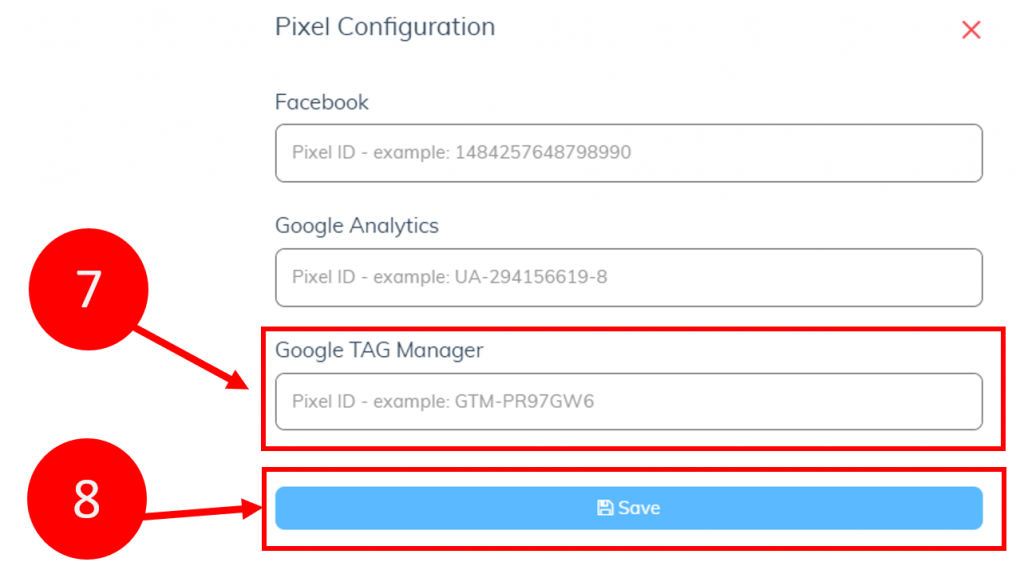Screen dimensions: 1024x574
Task: Focus the Google Analytics Pixel ID field
Action: click(628, 278)
